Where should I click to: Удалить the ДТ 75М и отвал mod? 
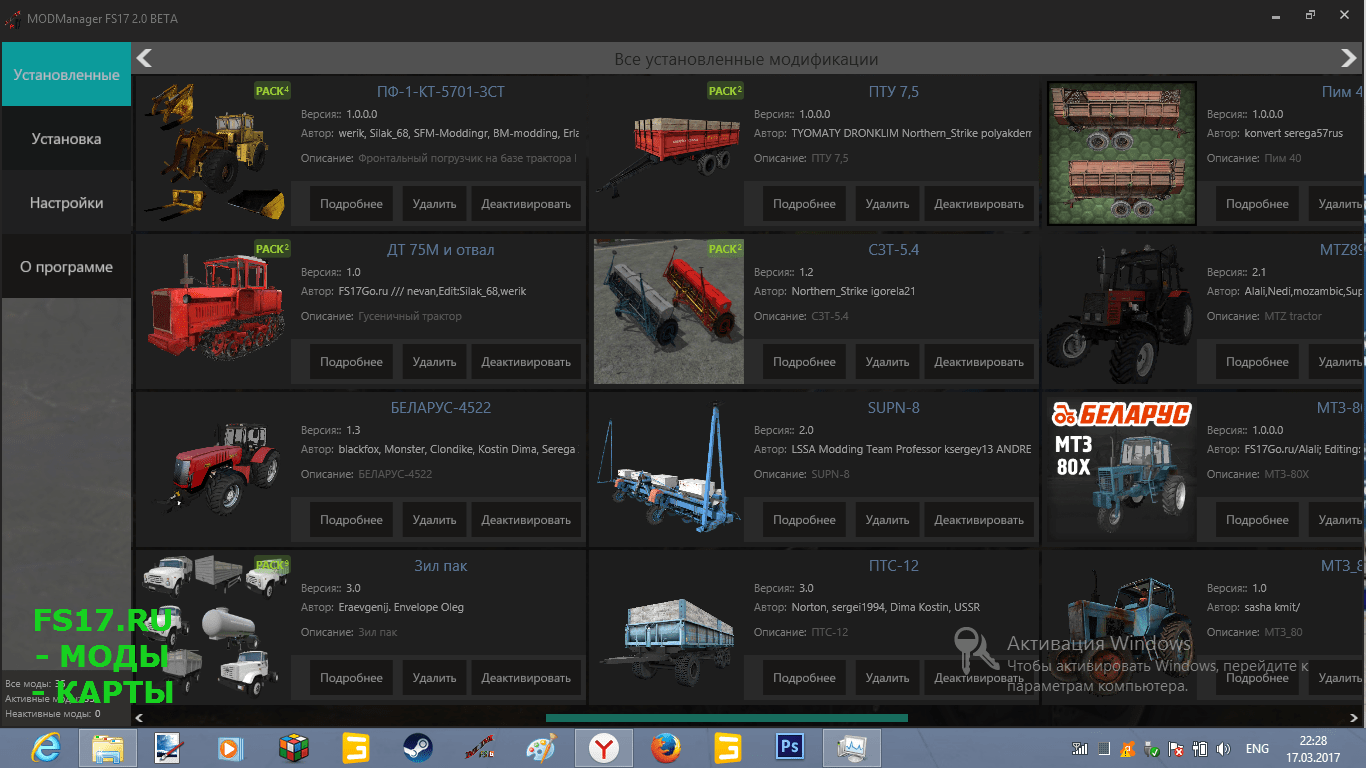point(434,361)
